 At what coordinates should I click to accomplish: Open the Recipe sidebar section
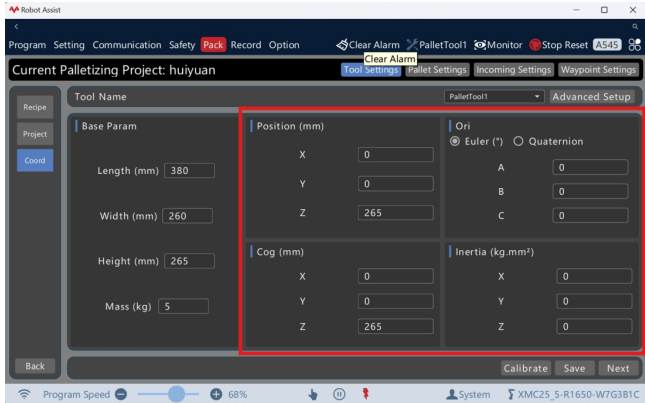tap(35, 107)
